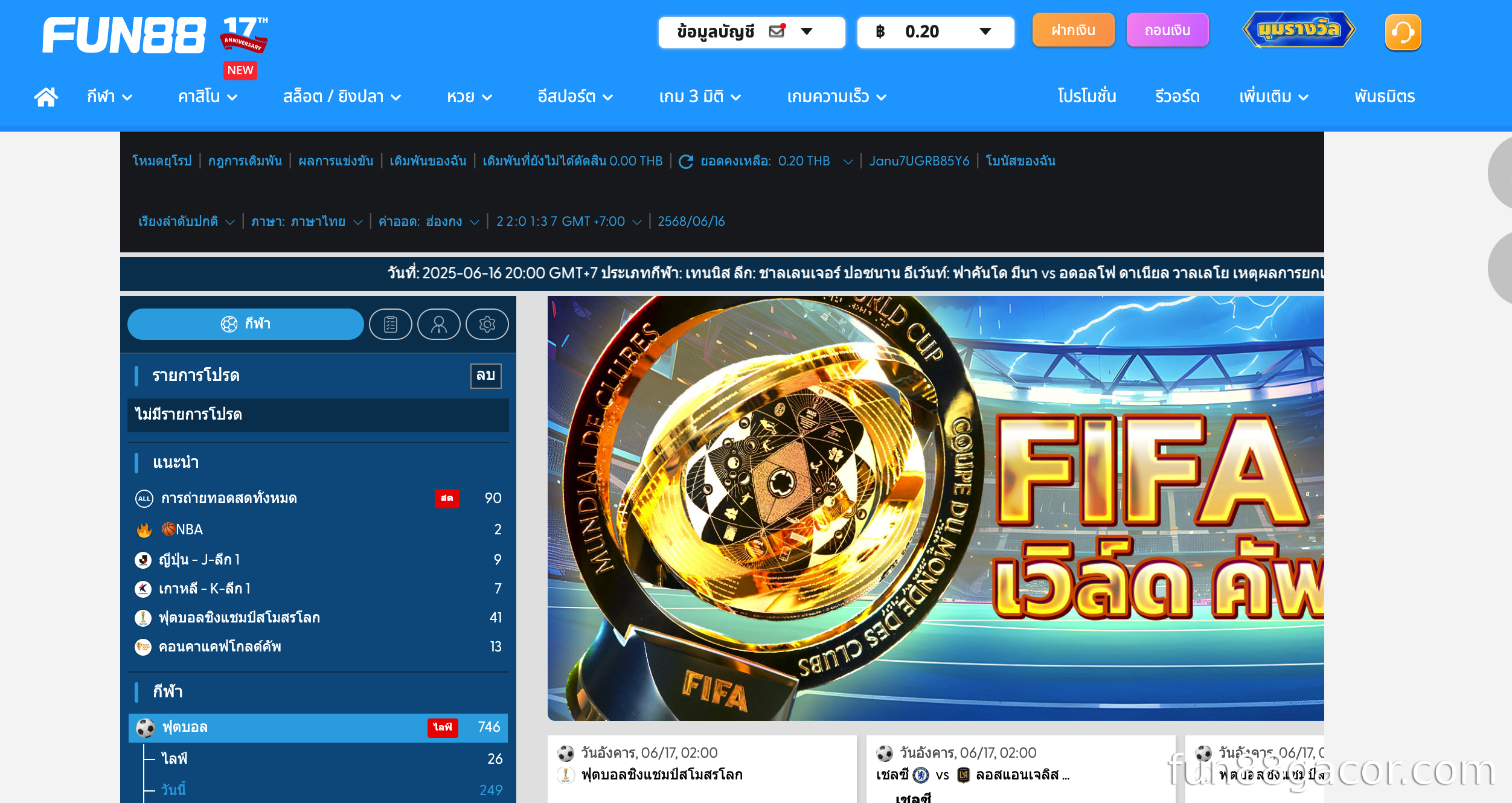Select NBA in the recommended list
This screenshot has width=1512, height=803.
pyautogui.click(x=318, y=529)
